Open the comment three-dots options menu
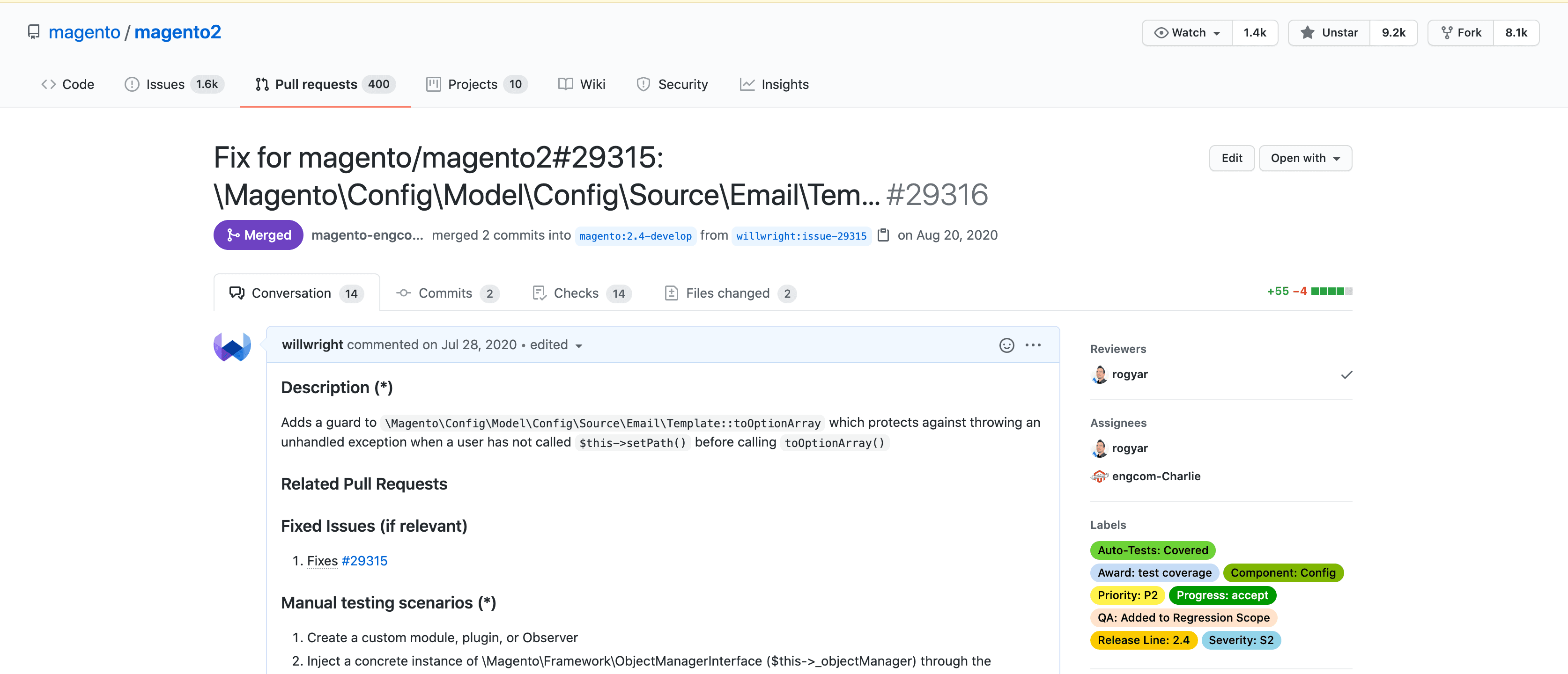 pos(1033,345)
